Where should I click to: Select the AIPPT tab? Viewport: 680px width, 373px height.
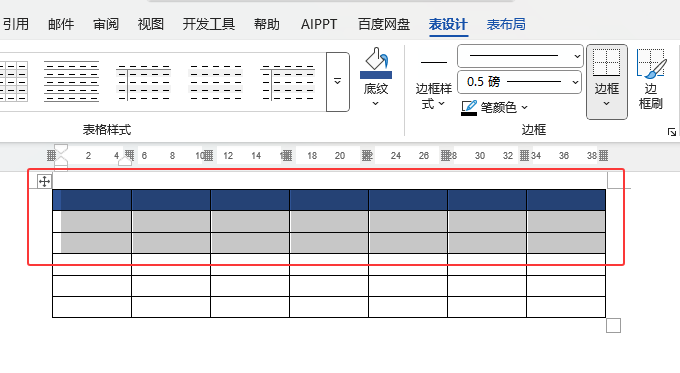pos(319,24)
